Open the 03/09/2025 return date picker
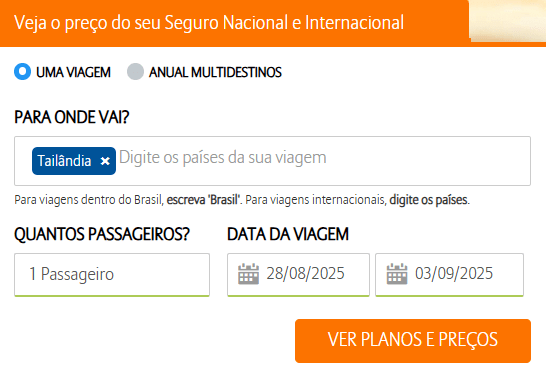546x378 pixels. 449,275
